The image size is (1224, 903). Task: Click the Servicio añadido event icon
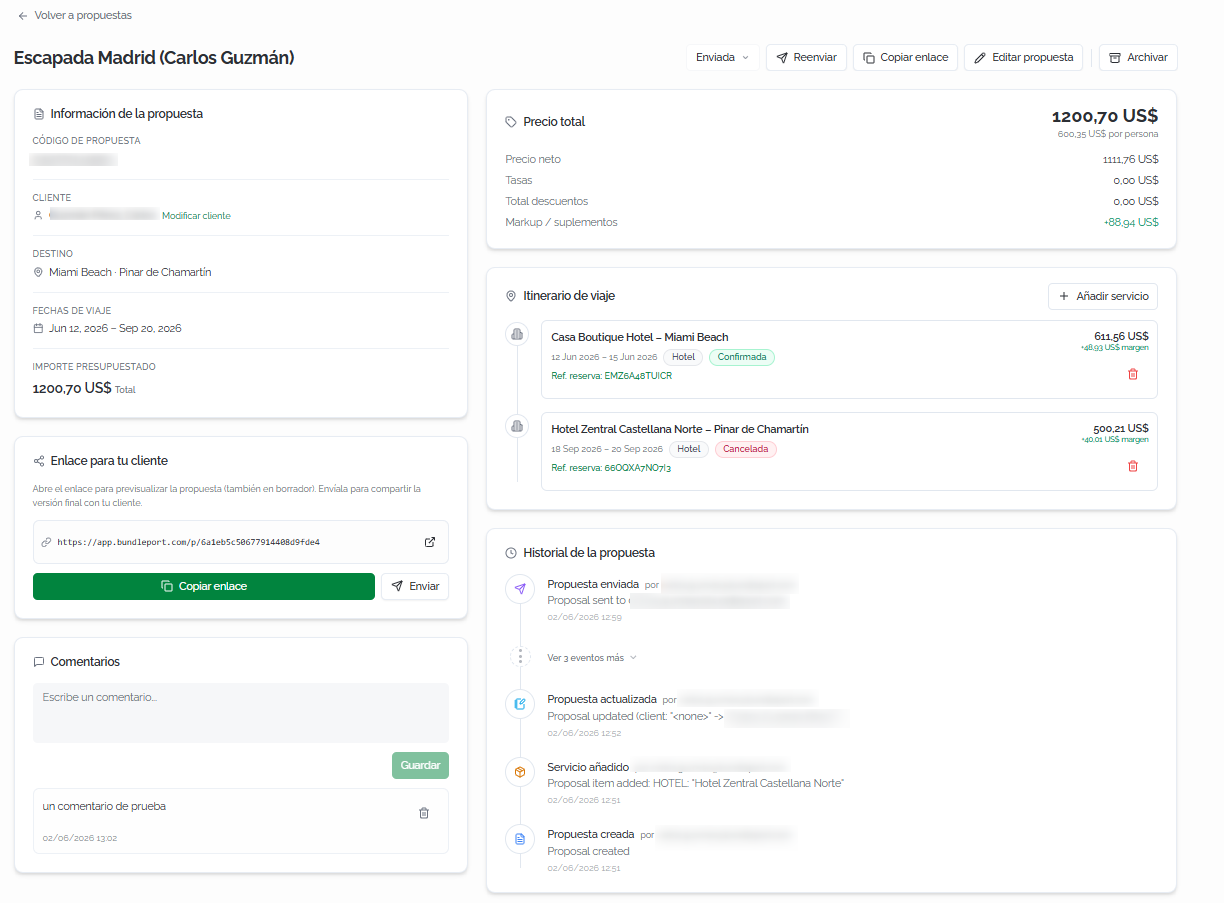pyautogui.click(x=520, y=772)
